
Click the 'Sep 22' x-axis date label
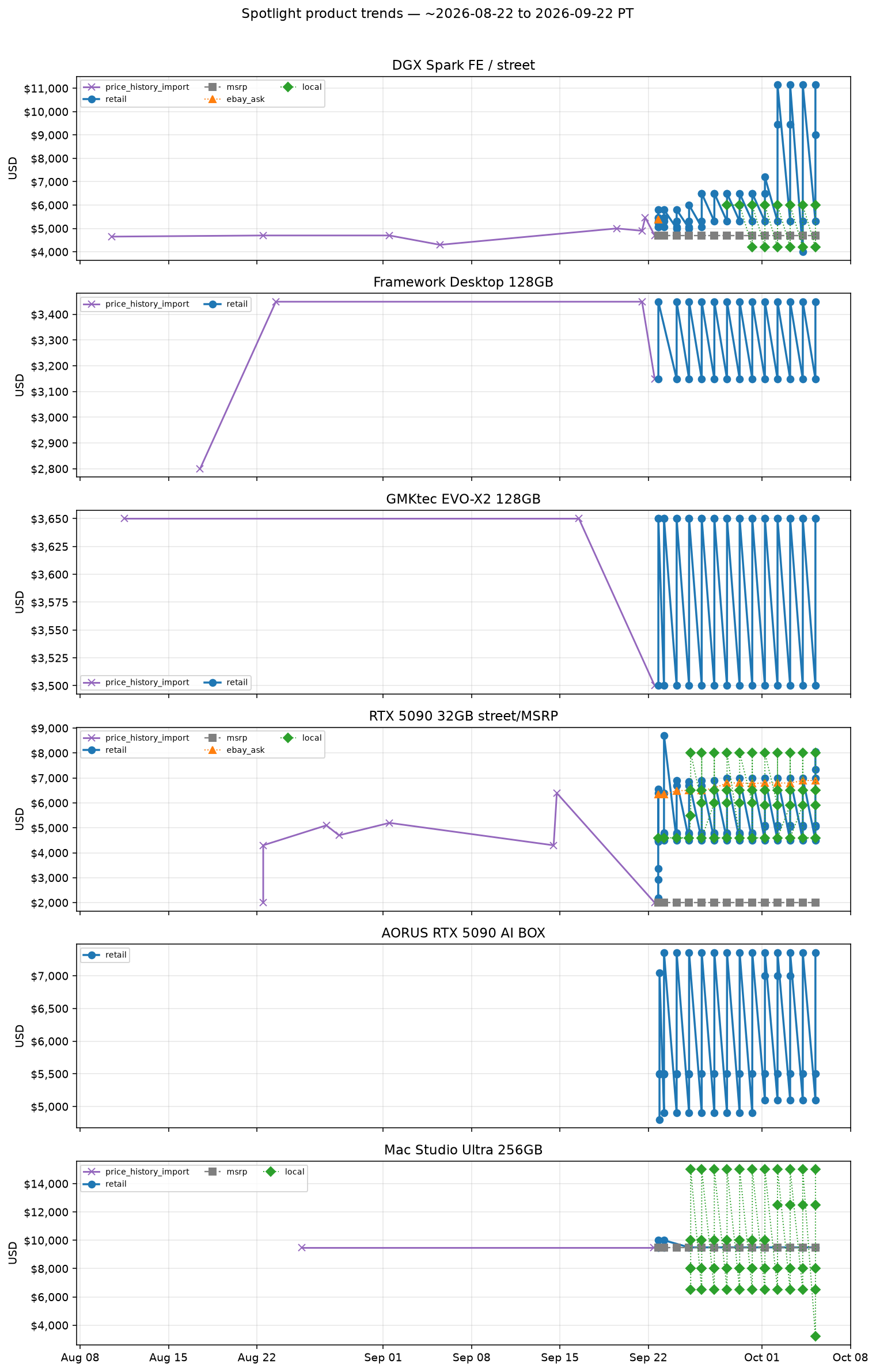(x=649, y=1358)
